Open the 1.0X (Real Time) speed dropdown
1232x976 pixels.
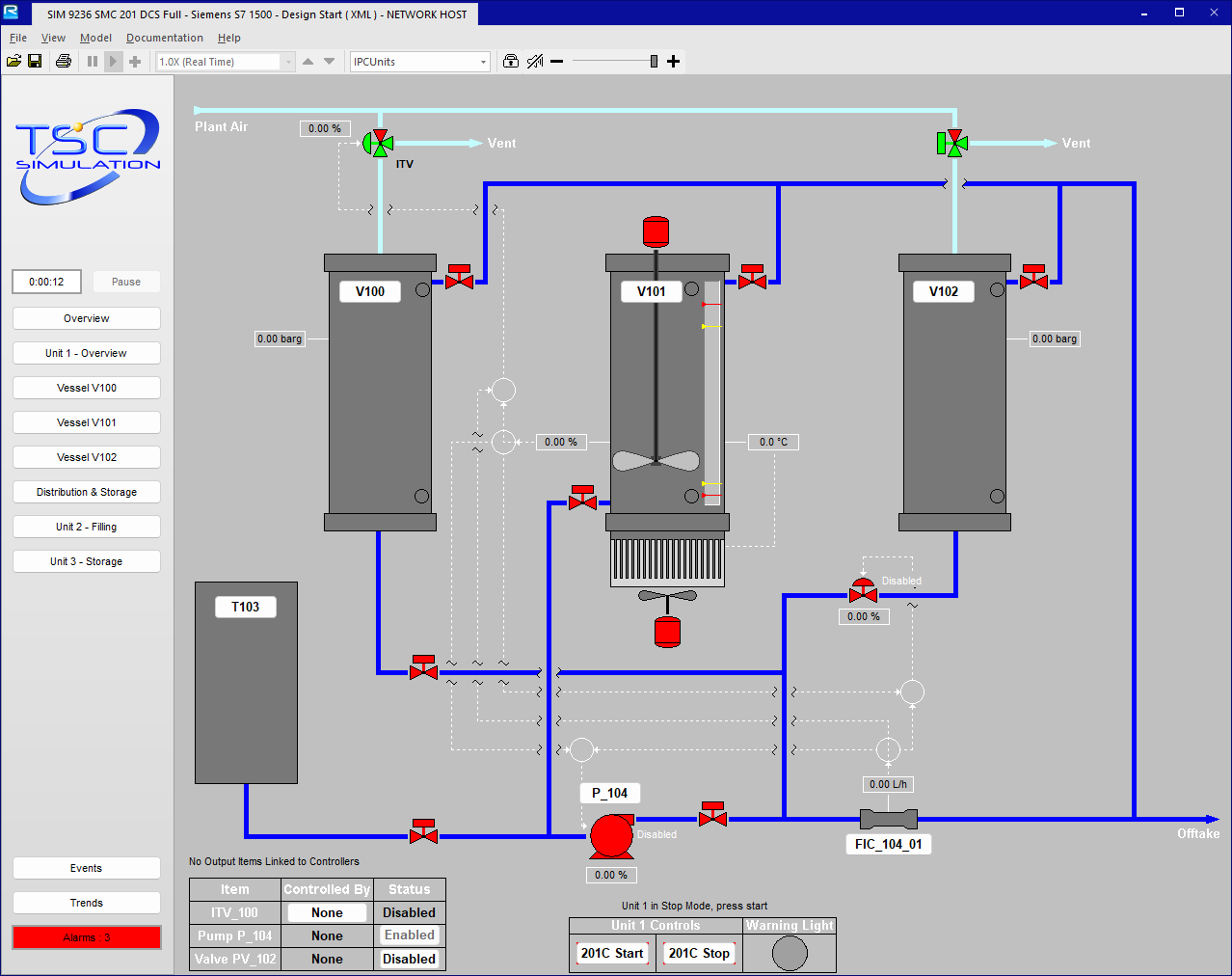(x=226, y=62)
